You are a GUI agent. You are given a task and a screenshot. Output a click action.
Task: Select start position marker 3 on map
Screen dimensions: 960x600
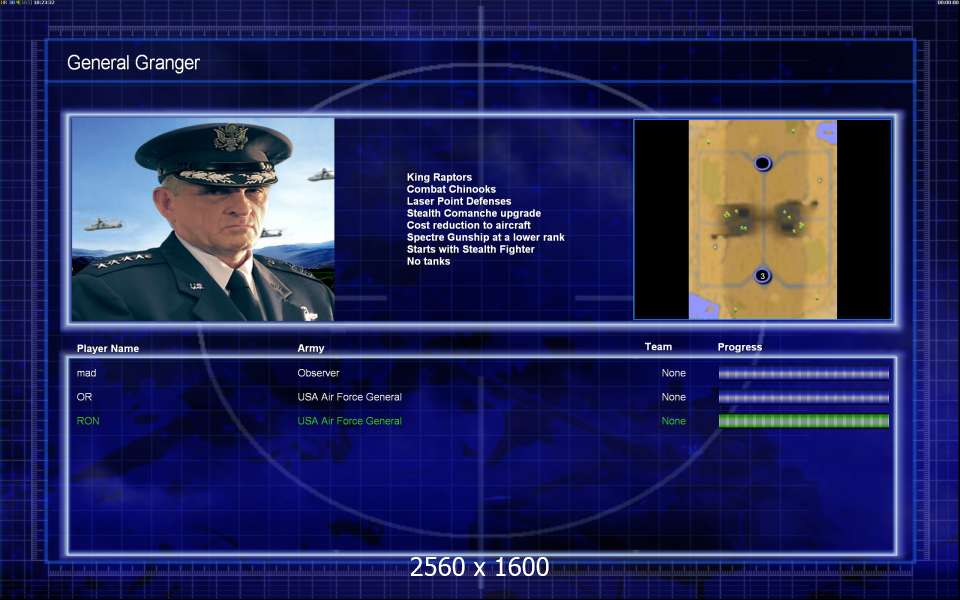tap(762, 276)
